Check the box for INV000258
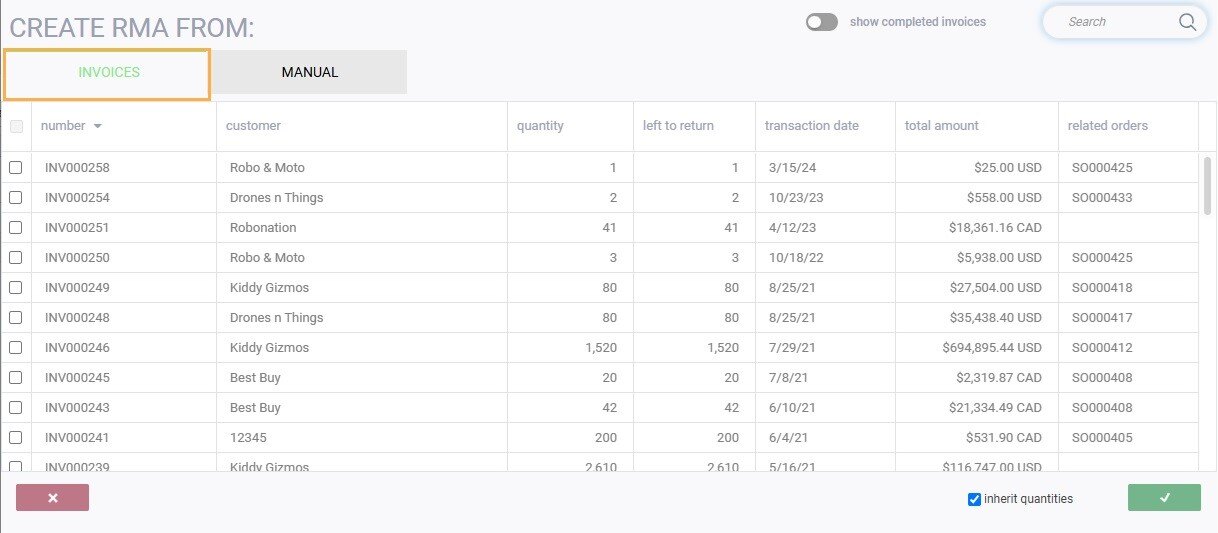This screenshot has height=533, width=1218. click(x=16, y=168)
